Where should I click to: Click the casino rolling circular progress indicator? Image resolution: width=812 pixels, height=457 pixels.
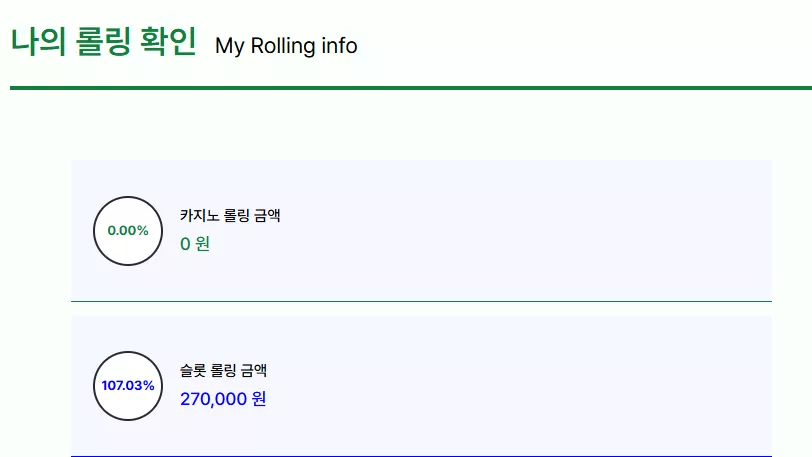pyautogui.click(x=128, y=231)
